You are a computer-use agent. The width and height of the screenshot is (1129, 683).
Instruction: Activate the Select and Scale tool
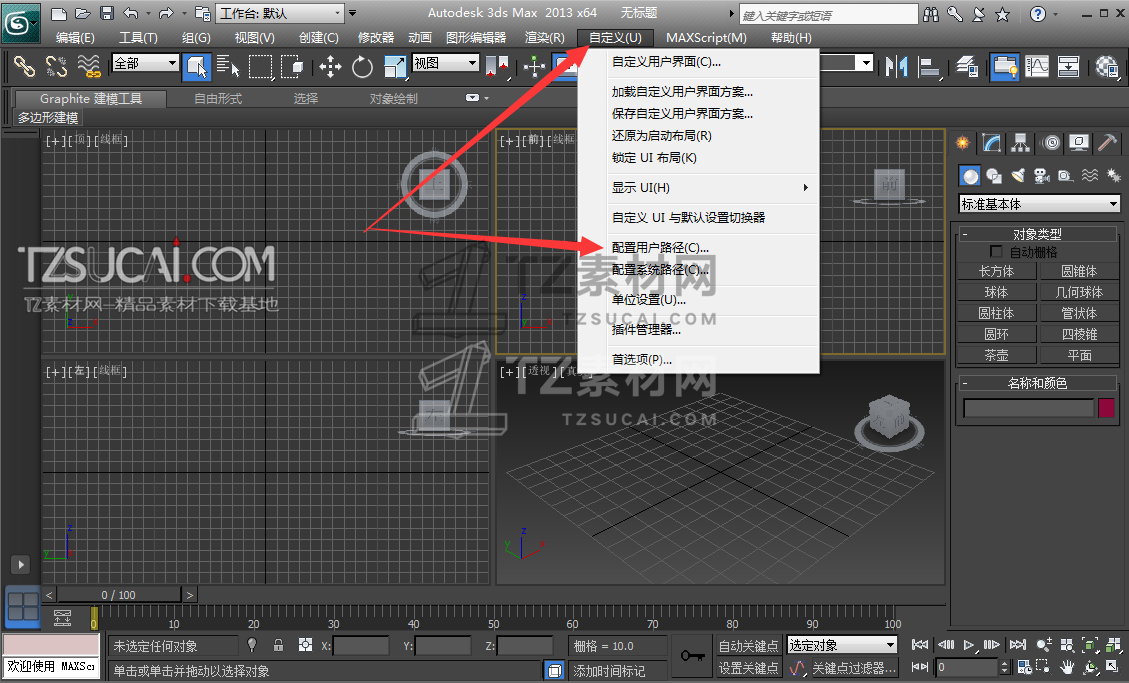395,67
